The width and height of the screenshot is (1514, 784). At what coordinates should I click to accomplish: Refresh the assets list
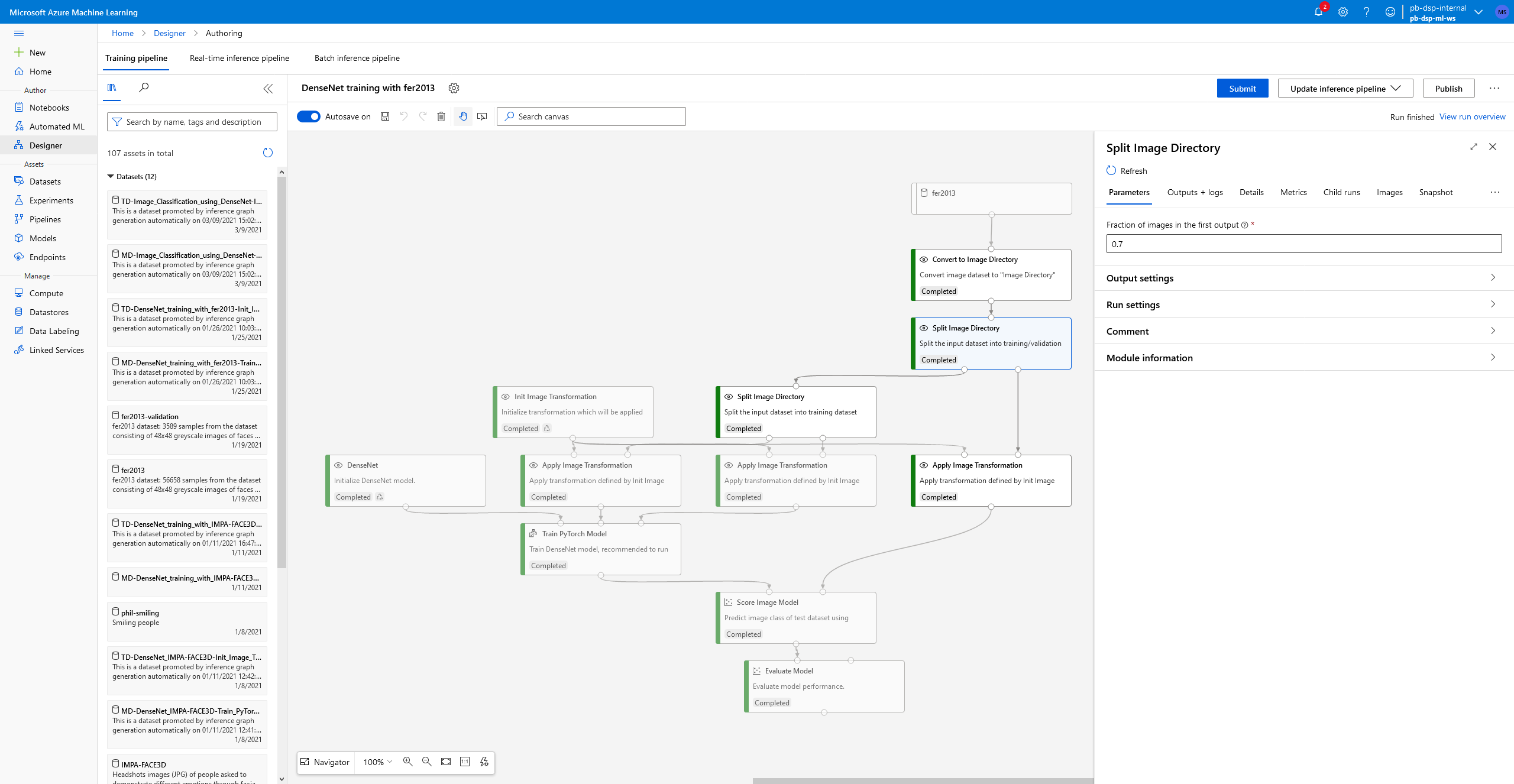[268, 153]
